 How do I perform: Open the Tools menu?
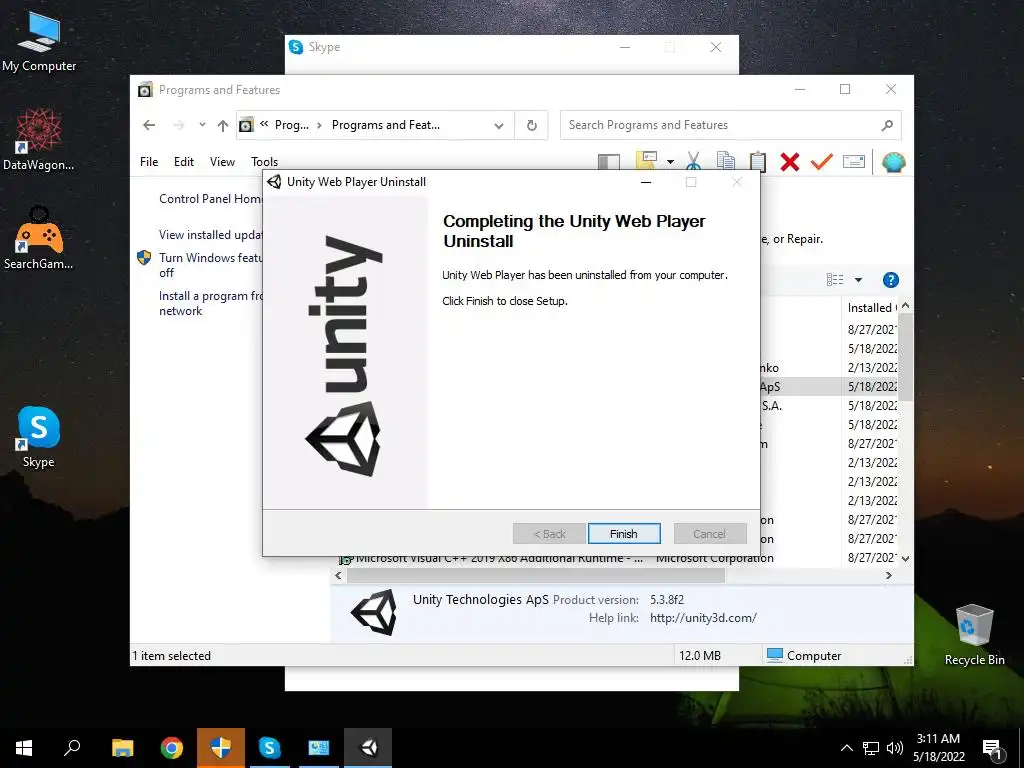pyautogui.click(x=264, y=161)
